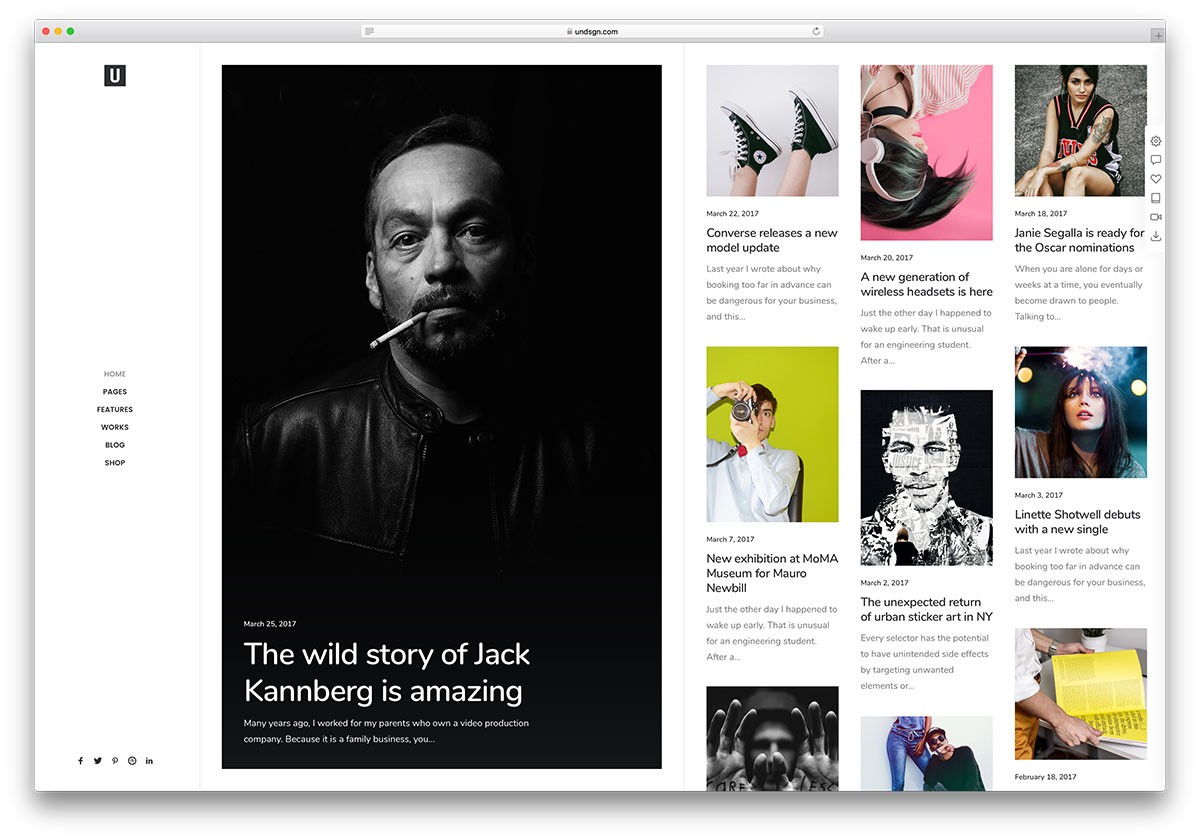Open 'The unexpected return of urban sticker art' article

[927, 609]
